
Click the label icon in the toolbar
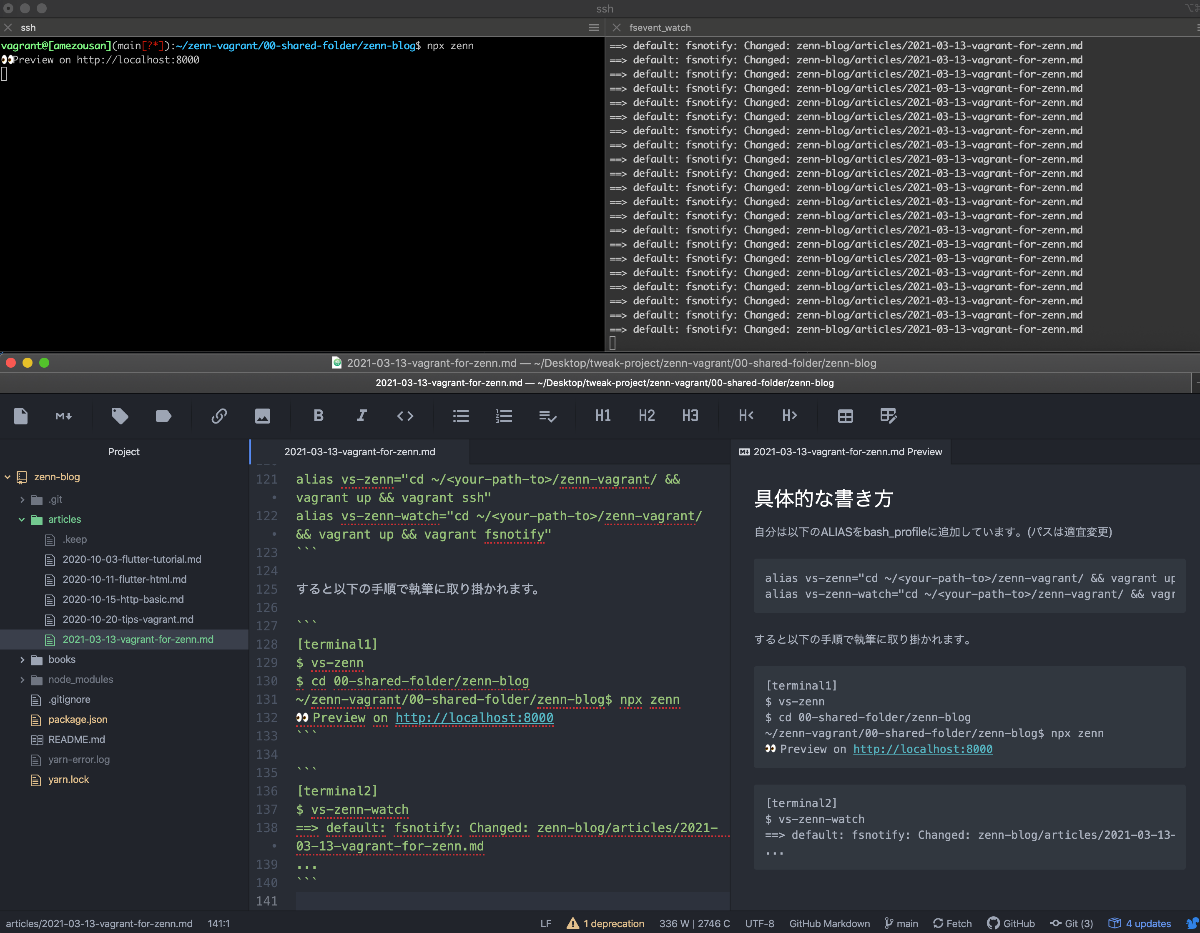click(163, 416)
